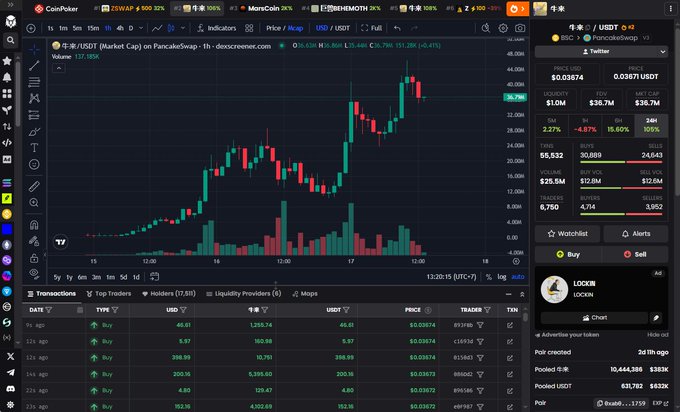Copy the pair address 0xab0...1759
The width and height of the screenshot is (680, 412).
[621, 403]
